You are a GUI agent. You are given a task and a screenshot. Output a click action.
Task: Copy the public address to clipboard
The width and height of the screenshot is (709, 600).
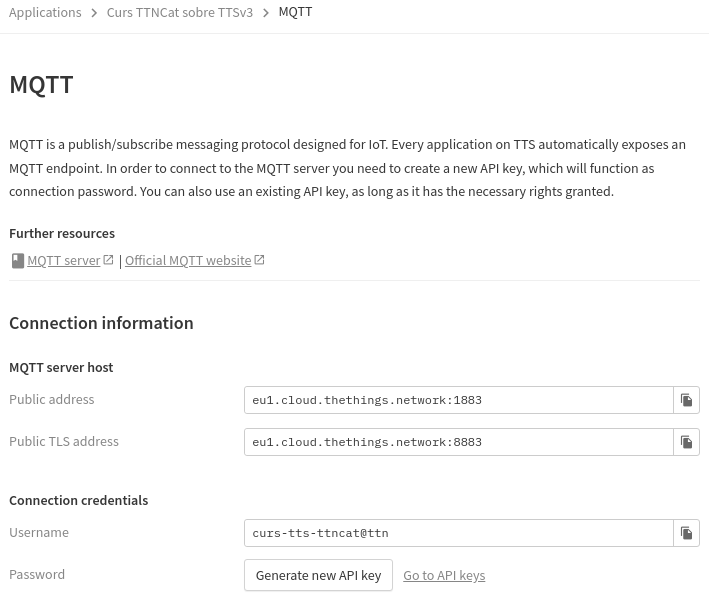point(686,400)
